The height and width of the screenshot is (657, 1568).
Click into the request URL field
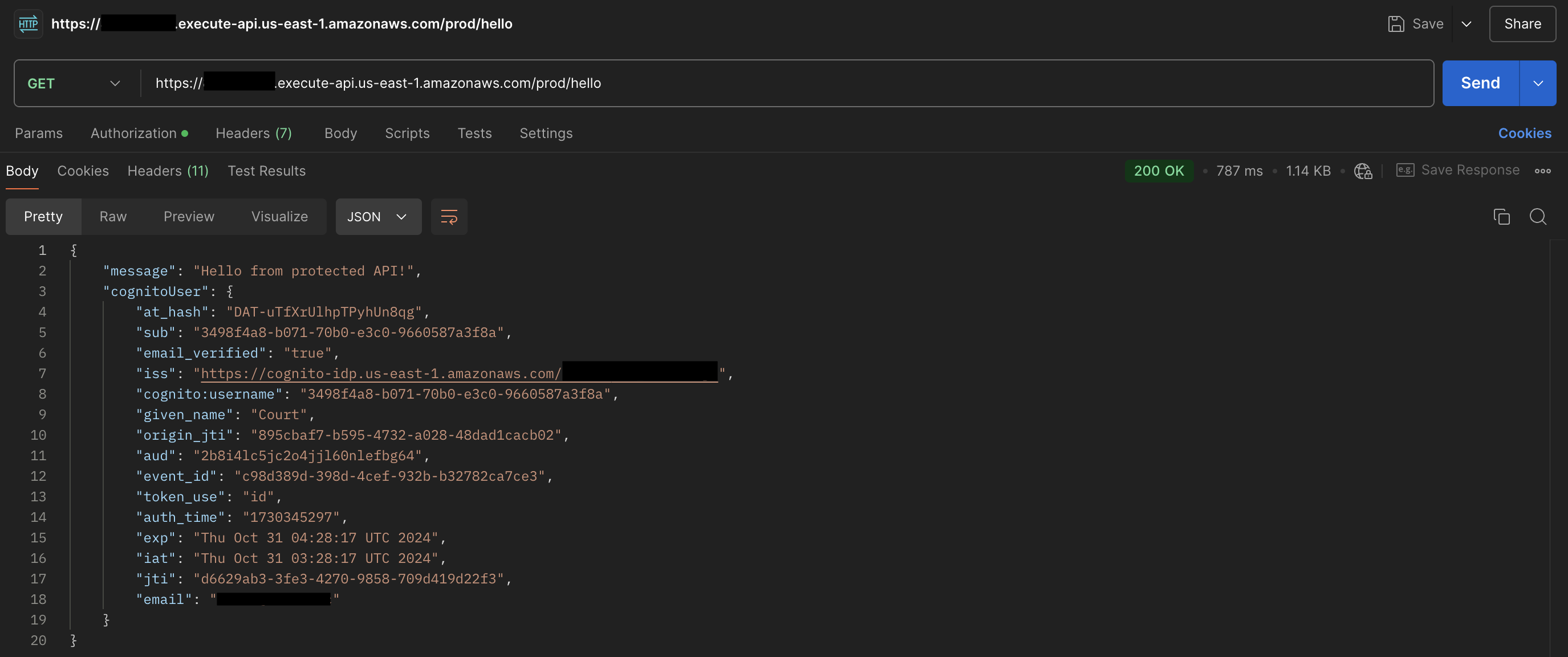tap(786, 83)
